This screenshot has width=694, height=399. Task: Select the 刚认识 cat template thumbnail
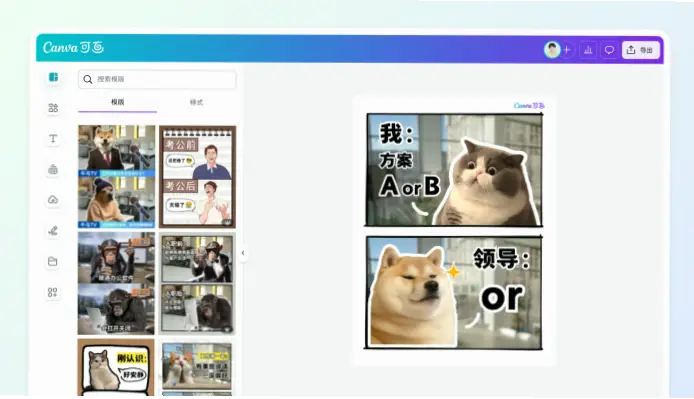pyautogui.click(x=116, y=368)
